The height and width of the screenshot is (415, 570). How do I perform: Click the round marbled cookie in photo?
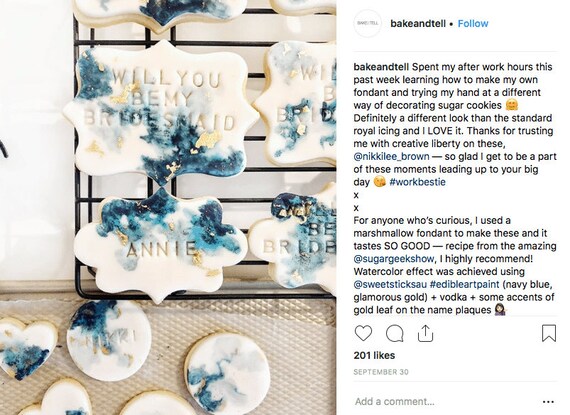[x=227, y=373]
